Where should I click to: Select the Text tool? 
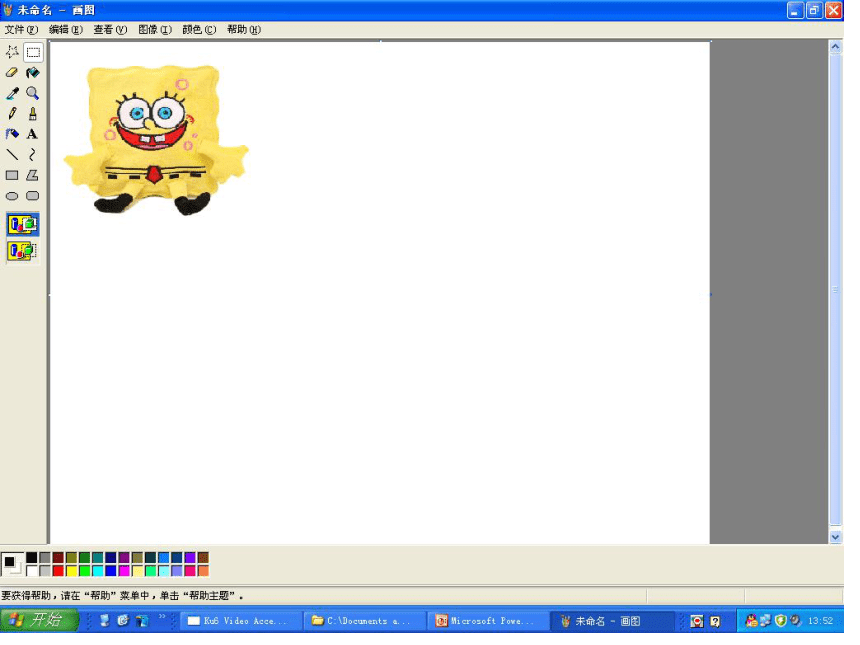[33, 134]
